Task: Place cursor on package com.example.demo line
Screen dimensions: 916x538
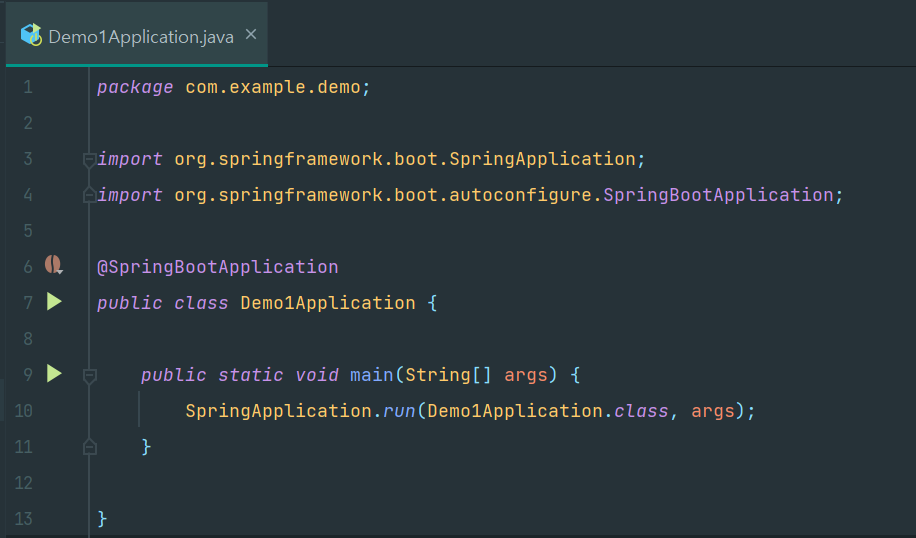Action: (x=234, y=87)
